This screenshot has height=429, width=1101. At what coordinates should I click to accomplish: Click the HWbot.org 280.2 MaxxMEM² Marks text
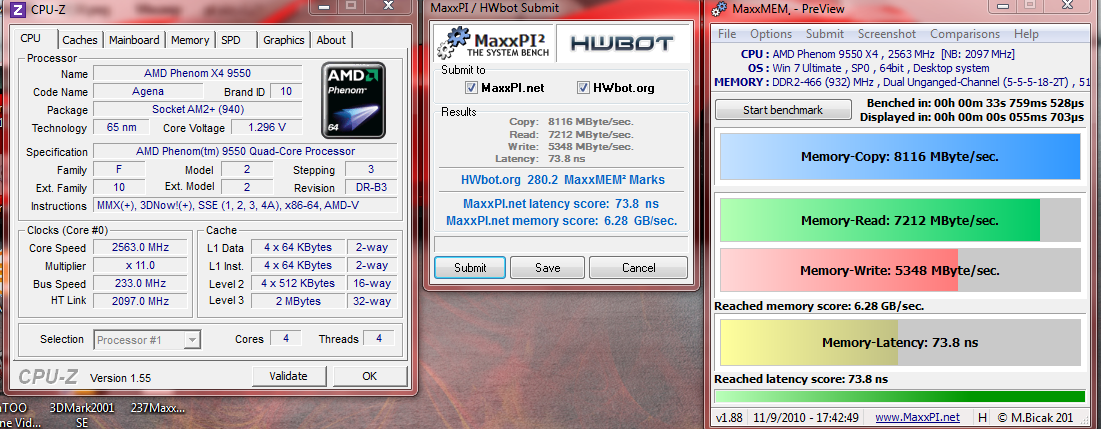pos(562,180)
